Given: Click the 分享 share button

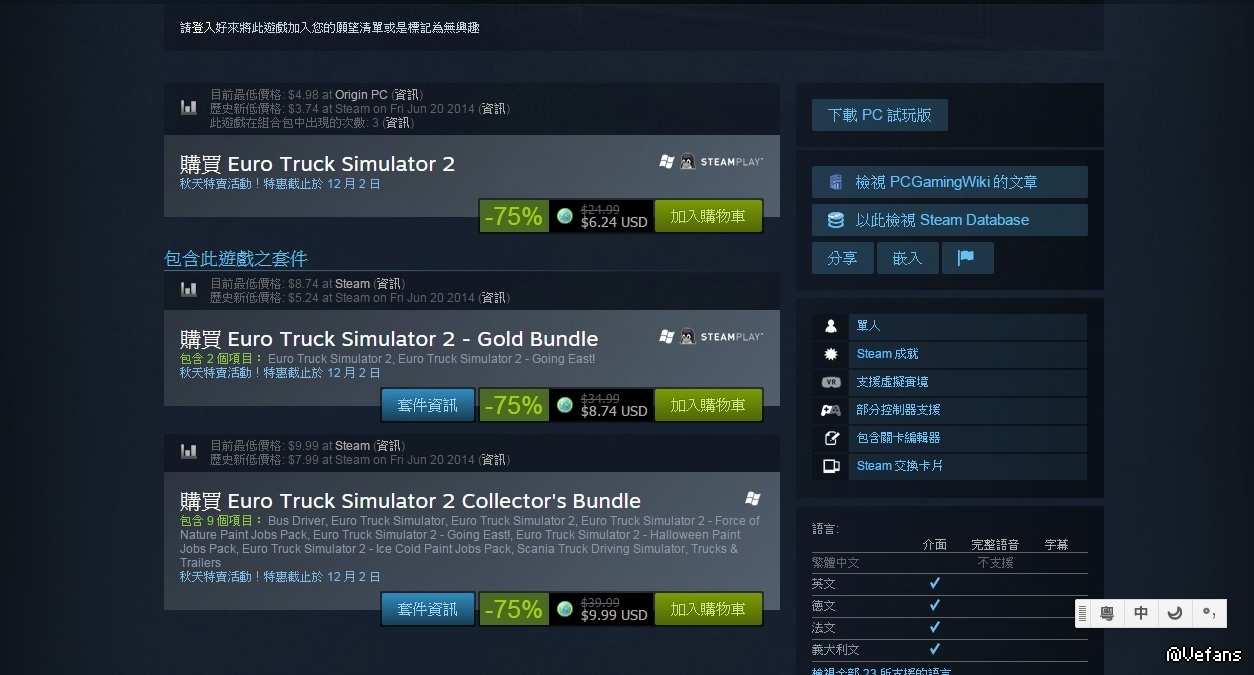Looking at the screenshot, I should (843, 258).
